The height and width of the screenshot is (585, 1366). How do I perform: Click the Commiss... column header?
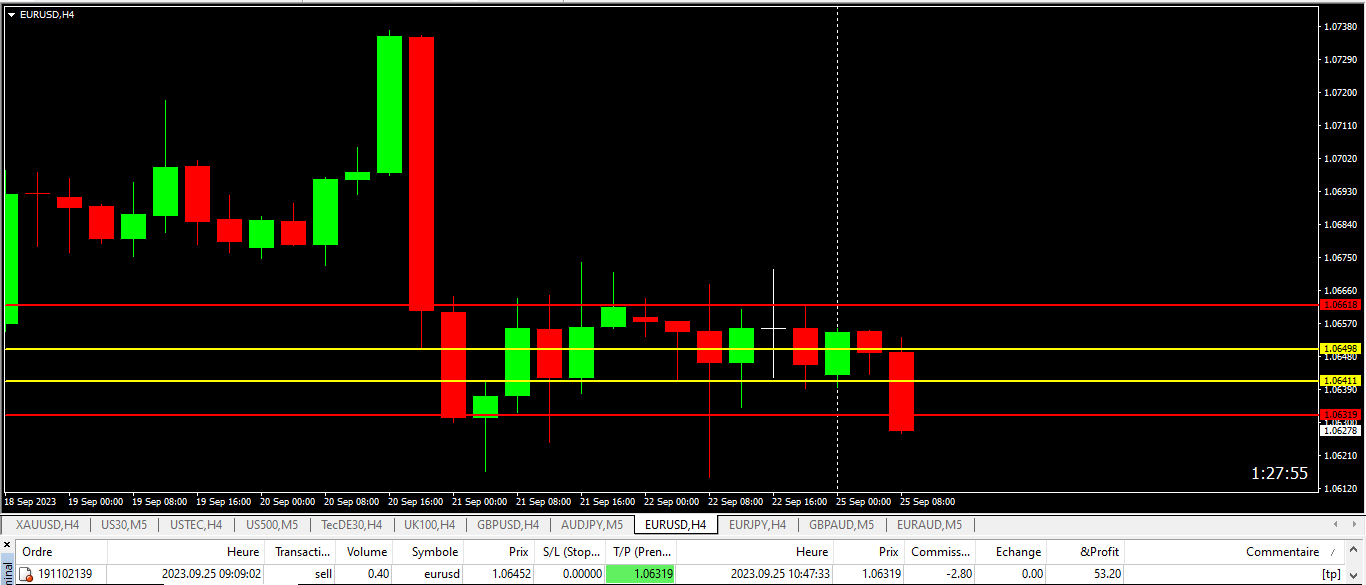939,551
